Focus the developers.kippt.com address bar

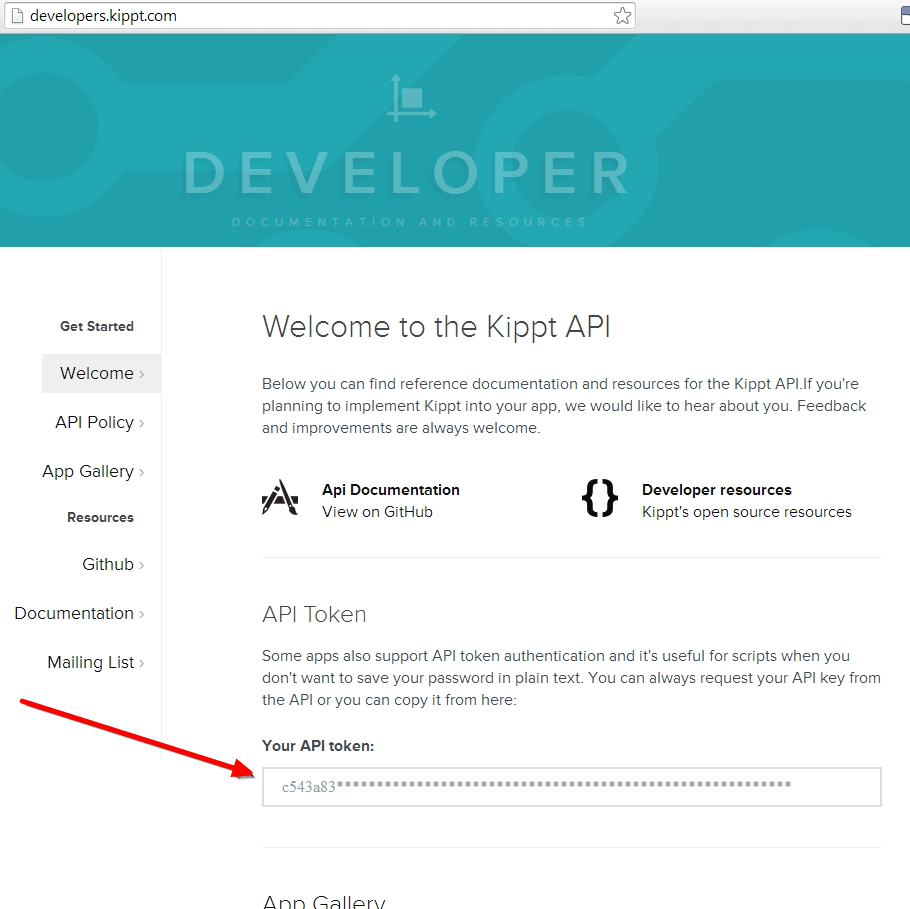tap(320, 16)
